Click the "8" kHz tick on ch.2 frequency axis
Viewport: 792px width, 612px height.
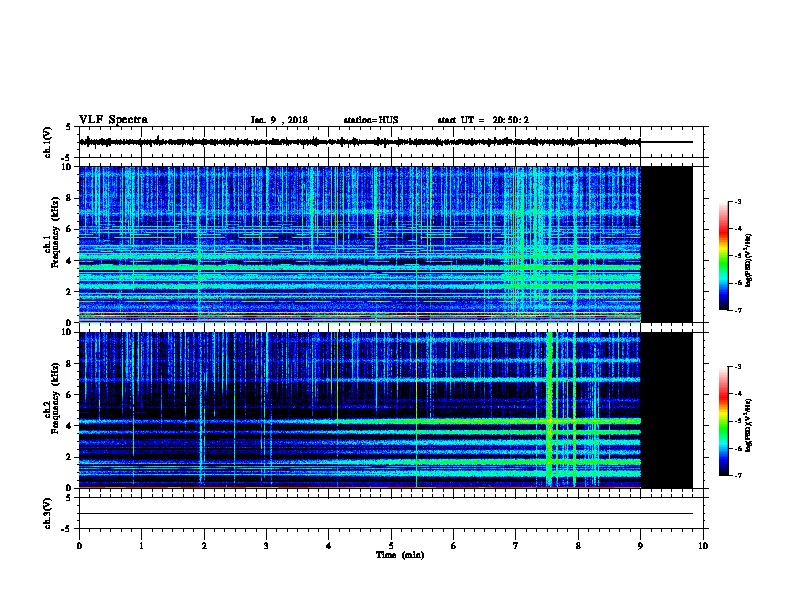[70, 363]
